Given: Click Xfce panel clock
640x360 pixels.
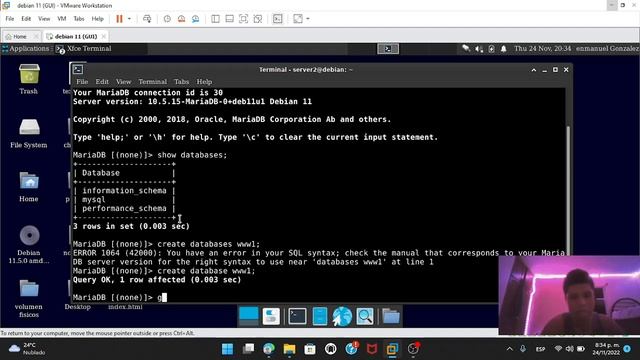Looking at the screenshot, I should click(x=542, y=49).
